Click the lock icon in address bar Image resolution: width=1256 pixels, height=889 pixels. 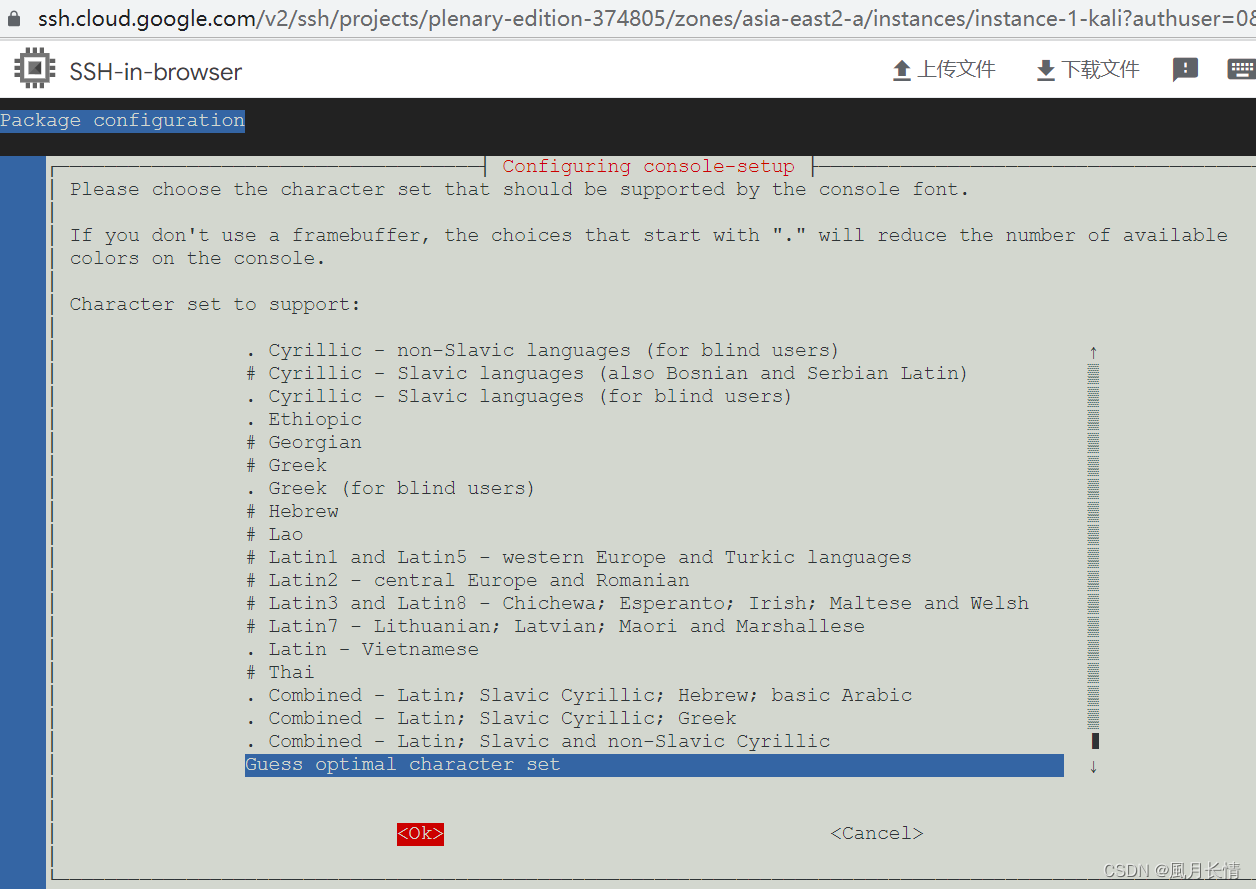14,18
